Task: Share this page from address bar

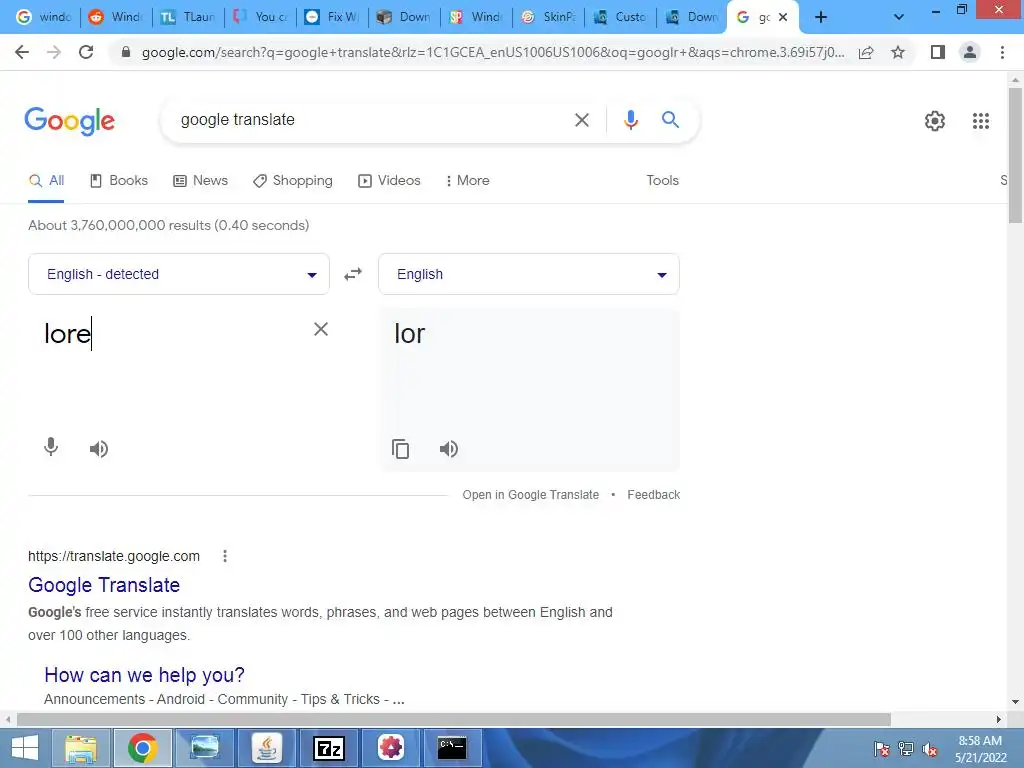Action: pyautogui.click(x=866, y=52)
